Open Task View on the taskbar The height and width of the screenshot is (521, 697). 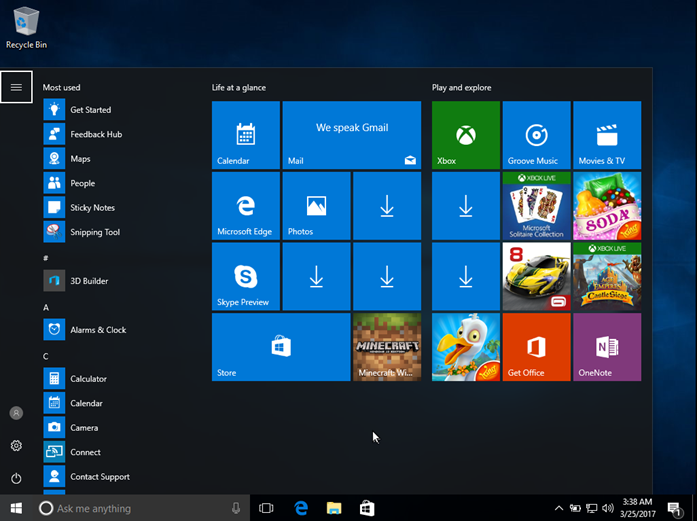tap(266, 508)
